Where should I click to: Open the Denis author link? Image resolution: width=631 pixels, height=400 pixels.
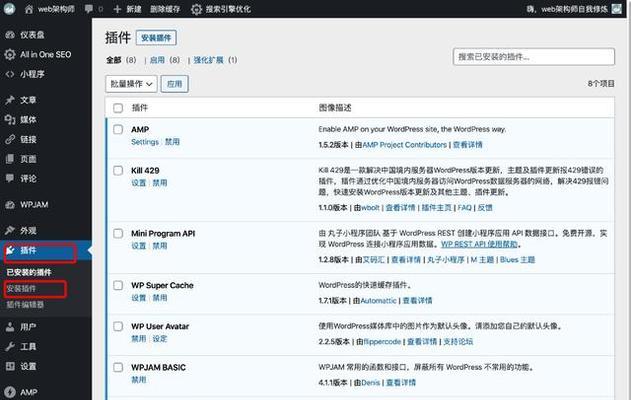(371, 383)
